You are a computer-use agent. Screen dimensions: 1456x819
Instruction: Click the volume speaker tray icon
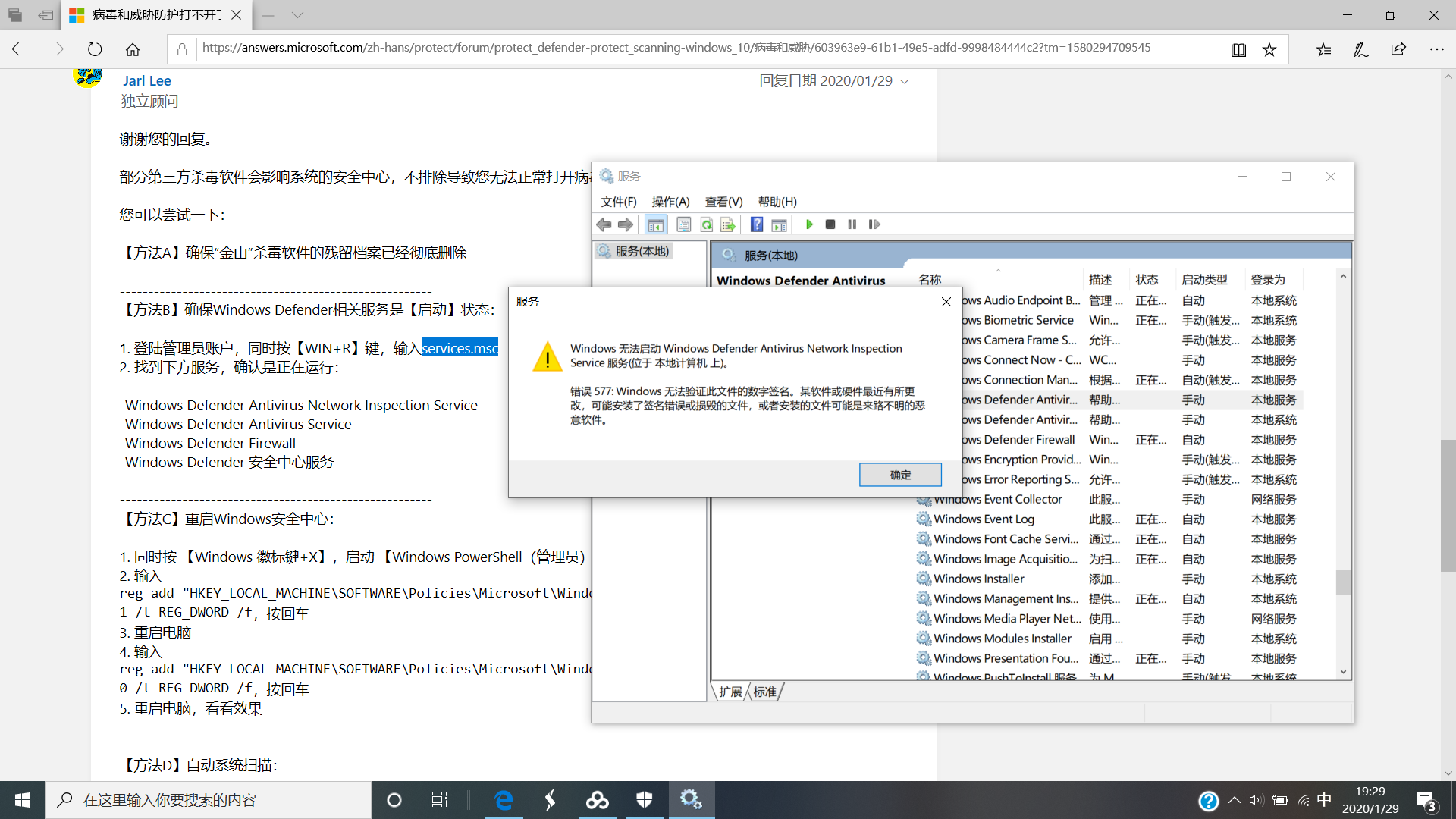tap(1257, 800)
